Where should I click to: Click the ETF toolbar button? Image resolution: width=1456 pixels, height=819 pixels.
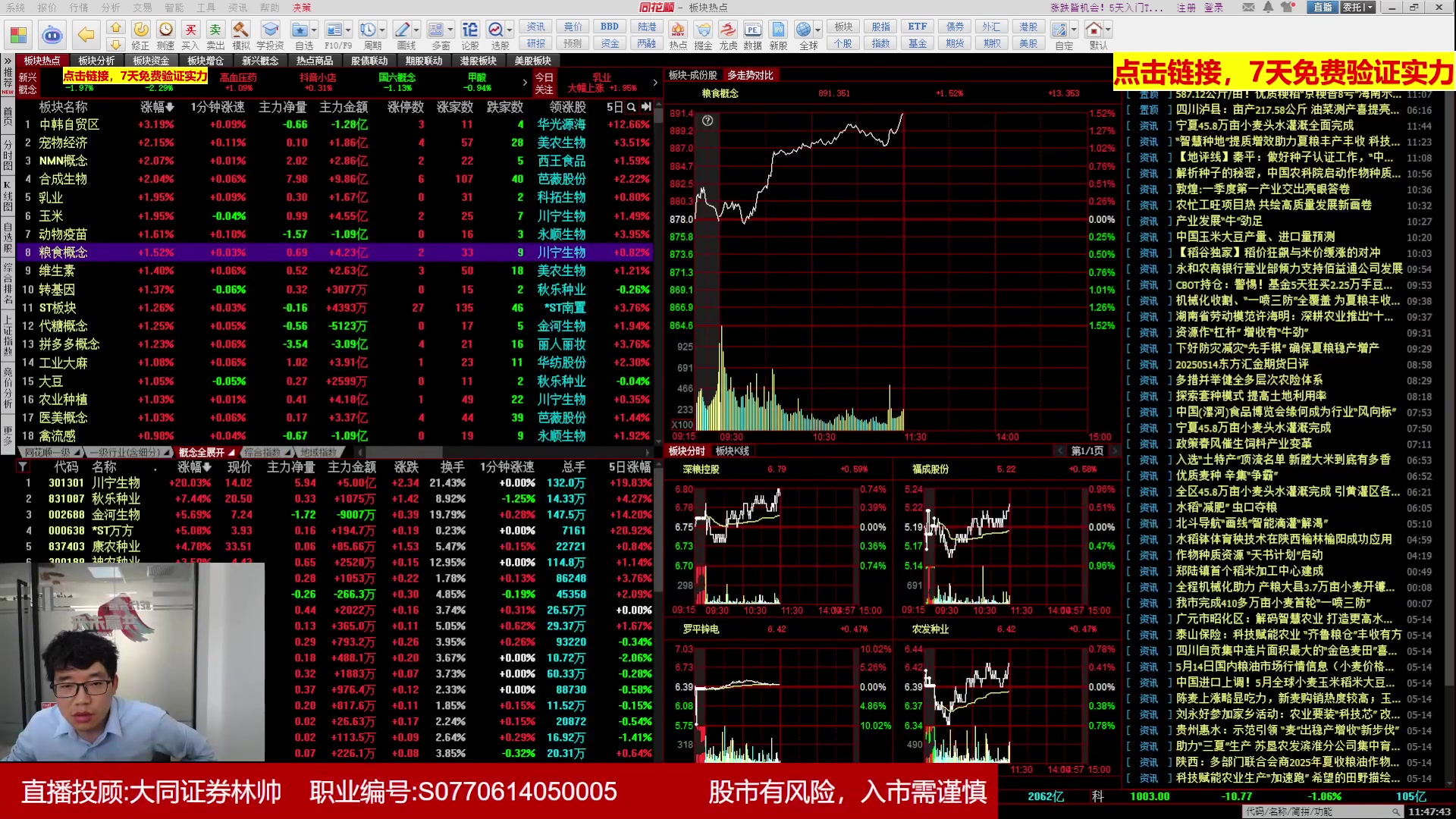pos(917,27)
